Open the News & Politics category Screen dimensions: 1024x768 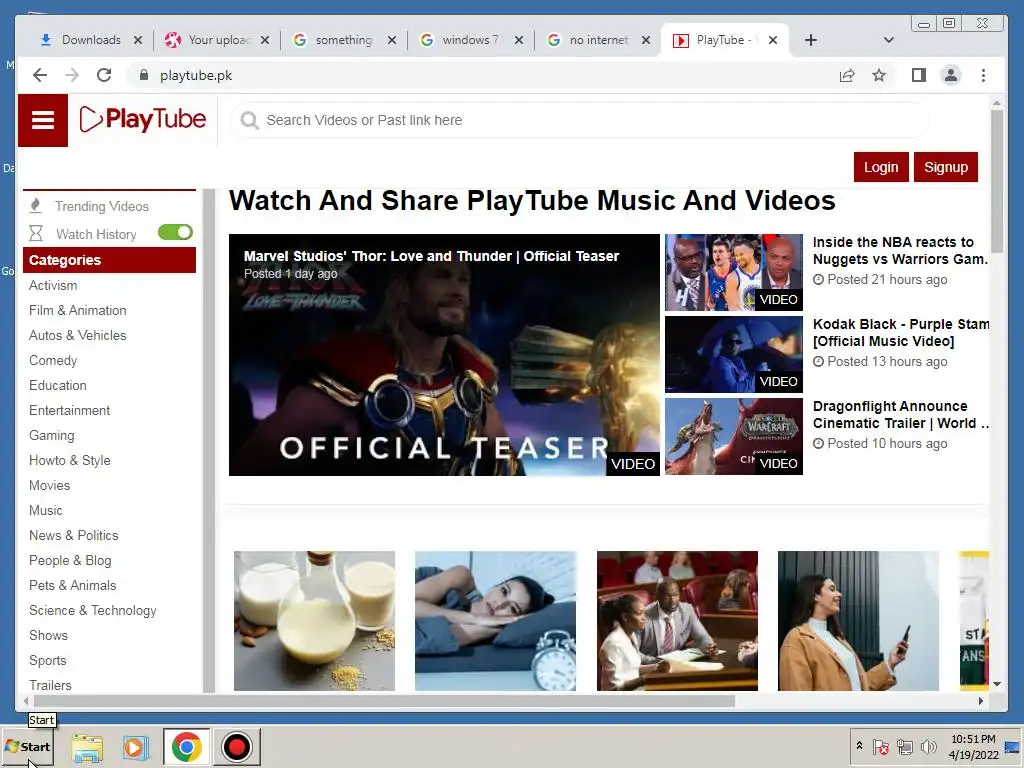pyautogui.click(x=74, y=536)
